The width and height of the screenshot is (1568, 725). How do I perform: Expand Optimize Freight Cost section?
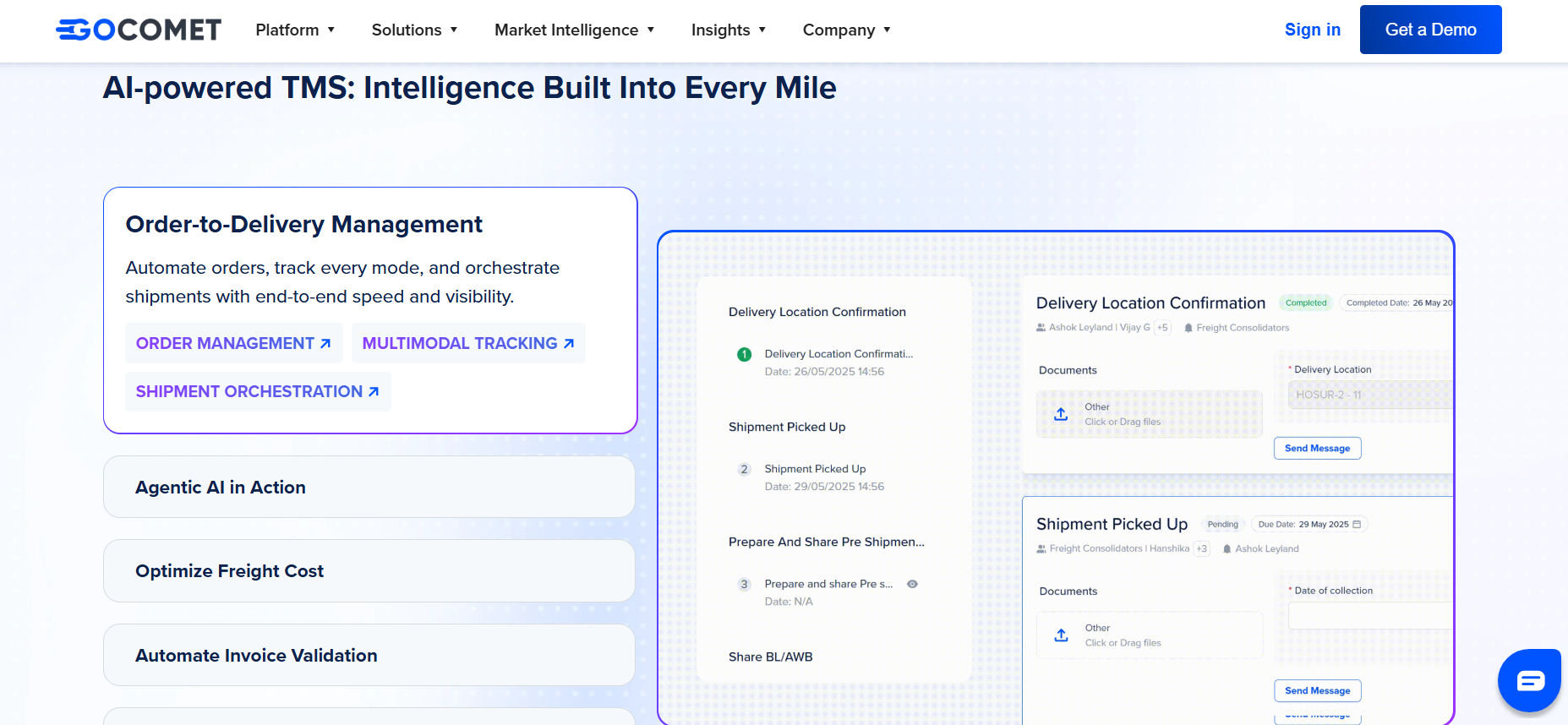click(369, 571)
